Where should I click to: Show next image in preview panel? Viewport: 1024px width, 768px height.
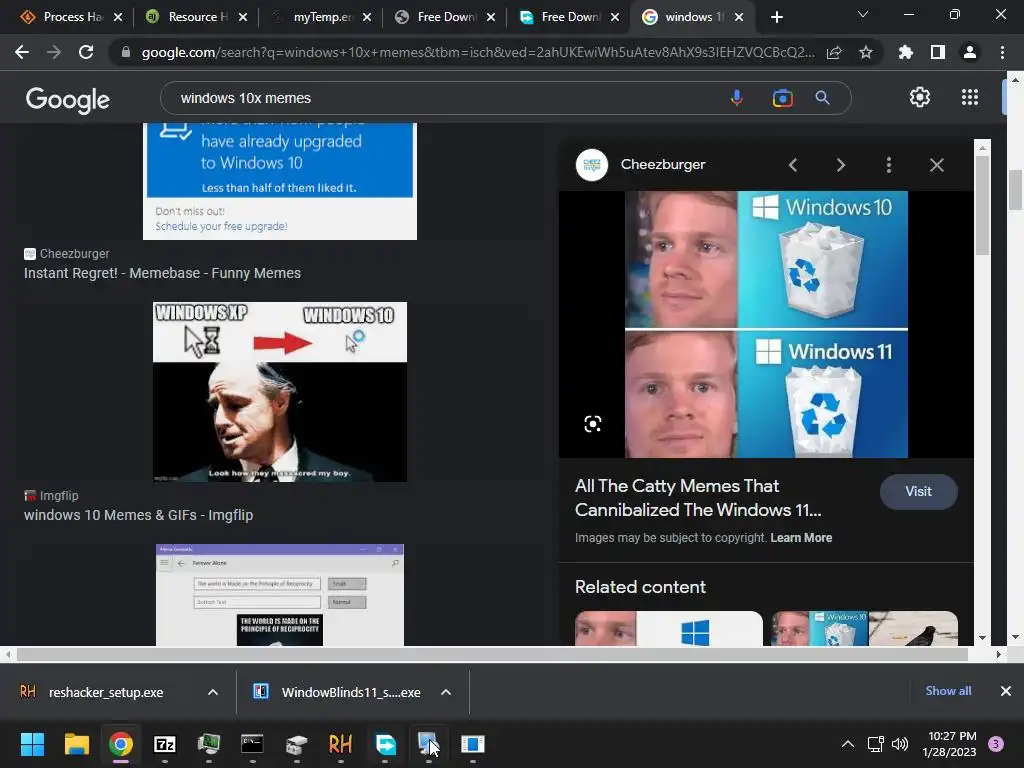click(x=840, y=165)
